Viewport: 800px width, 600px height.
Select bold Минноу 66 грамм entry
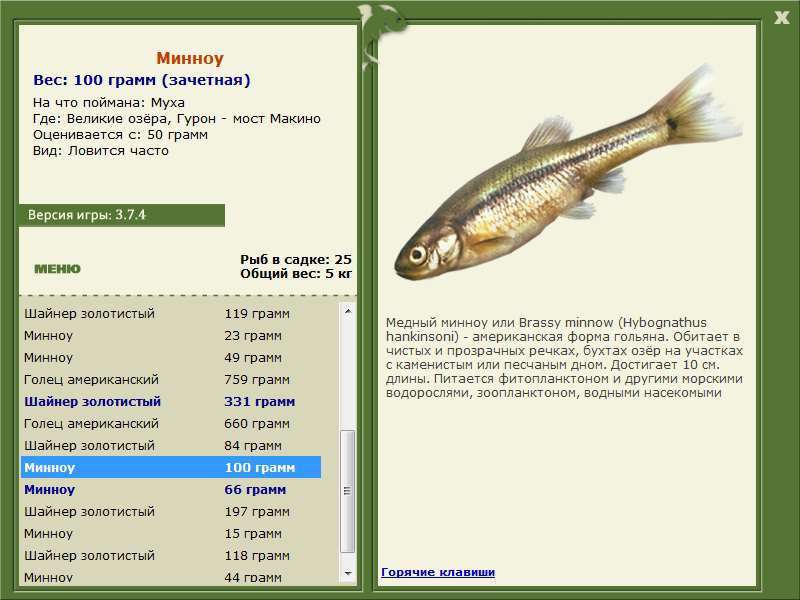click(171, 489)
